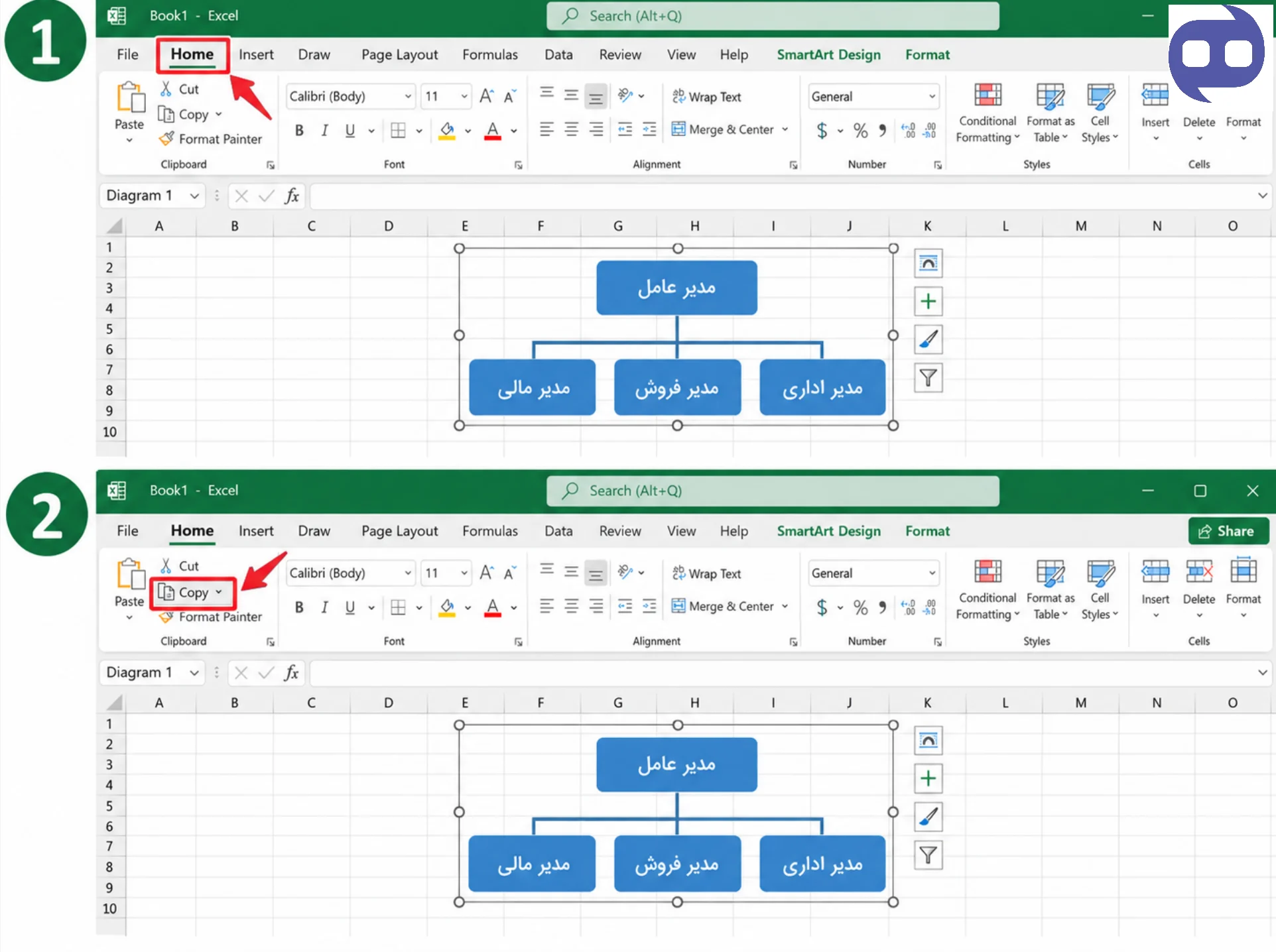
Task: Click the green plus Chart Elements icon, bottom diagram
Action: coord(928,778)
